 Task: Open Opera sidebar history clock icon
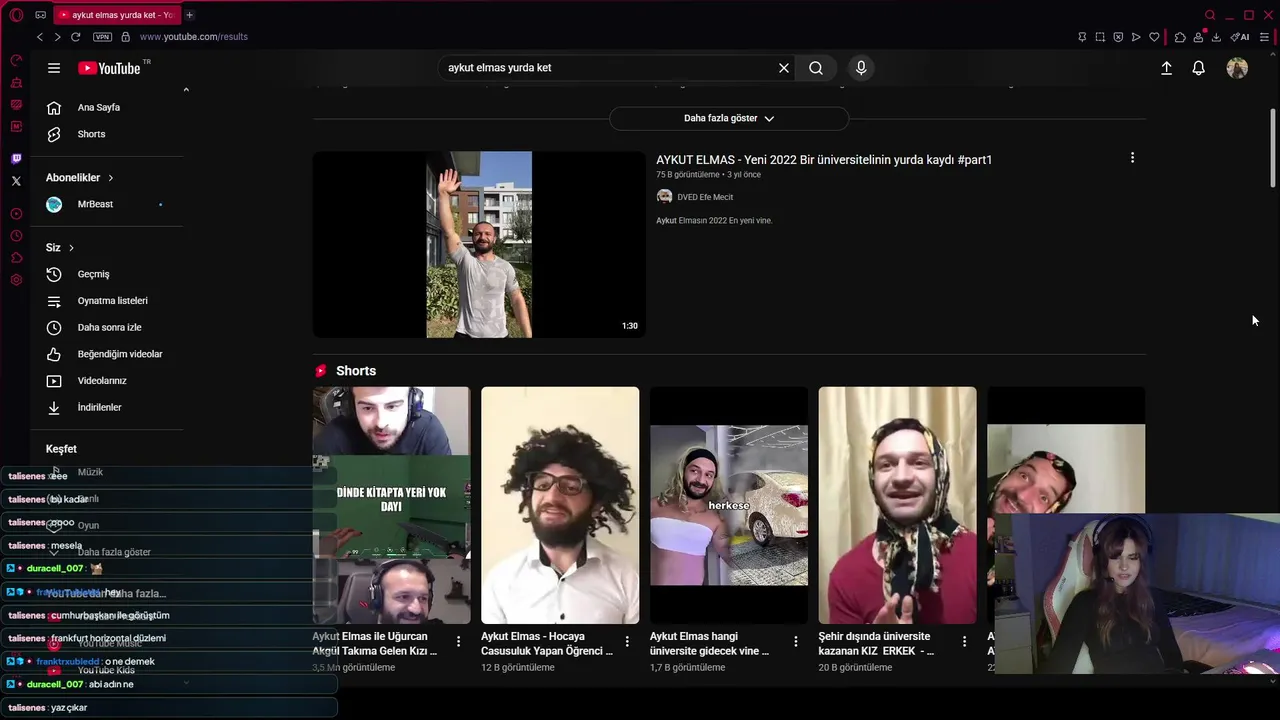coord(16,236)
